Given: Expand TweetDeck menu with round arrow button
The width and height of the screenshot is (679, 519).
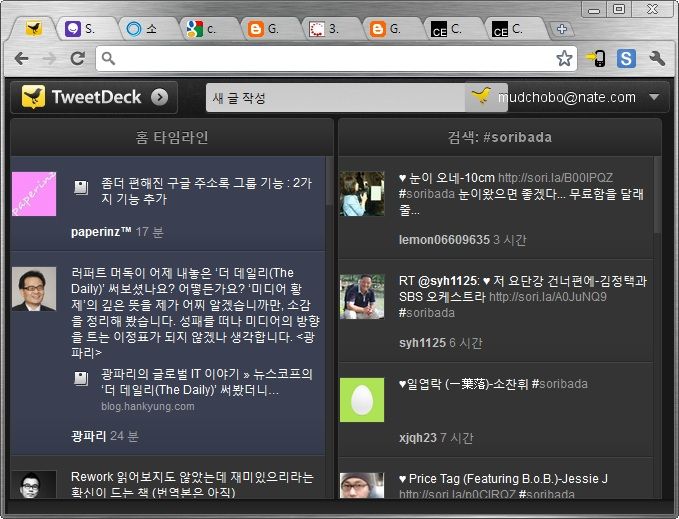Looking at the screenshot, I should (x=160, y=97).
